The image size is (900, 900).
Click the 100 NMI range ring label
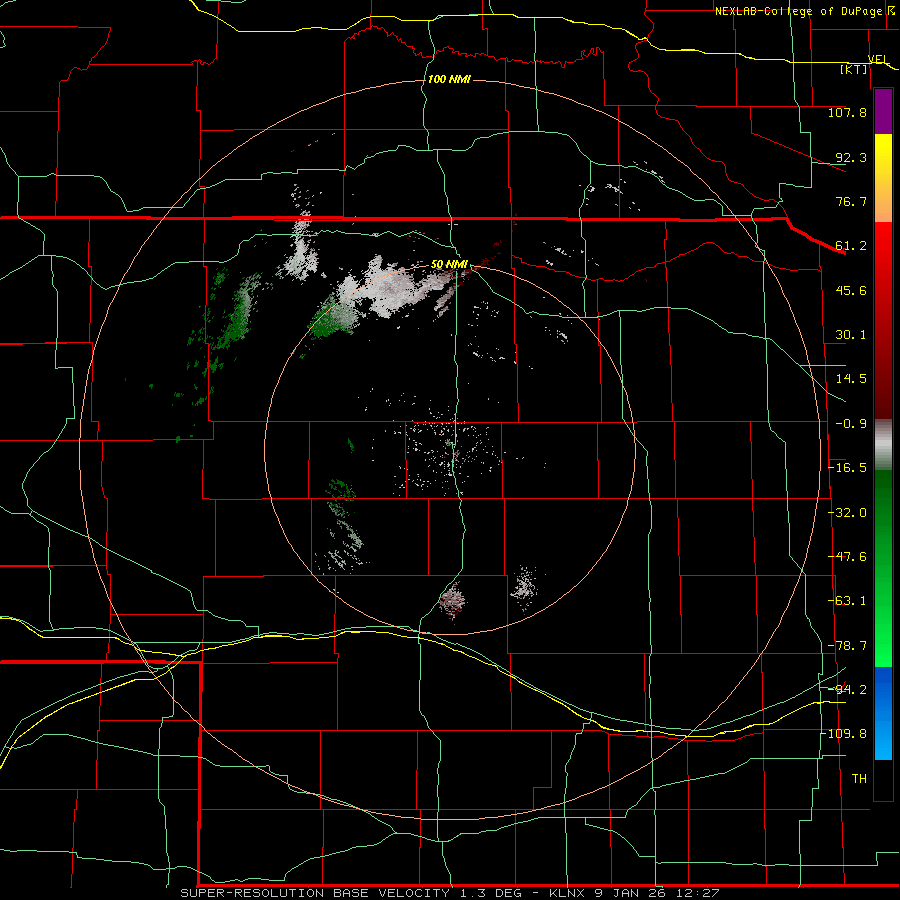click(449, 79)
